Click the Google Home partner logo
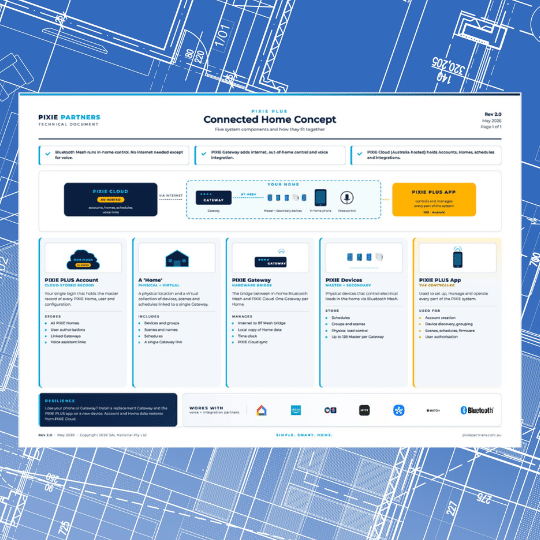The image size is (540, 540). click(x=261, y=410)
